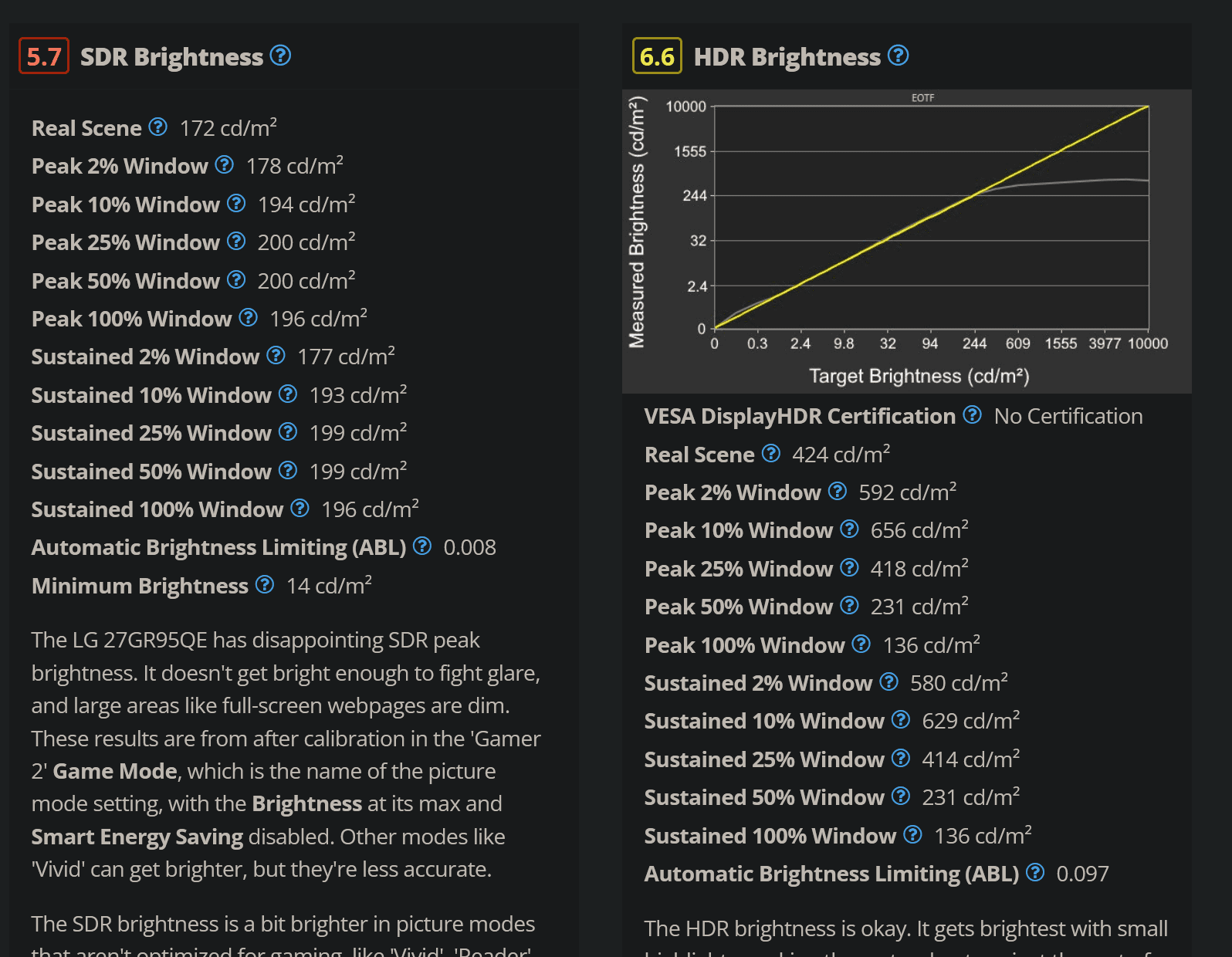Click help icon beside SDR Real Scene
The image size is (1232, 957).
157,127
